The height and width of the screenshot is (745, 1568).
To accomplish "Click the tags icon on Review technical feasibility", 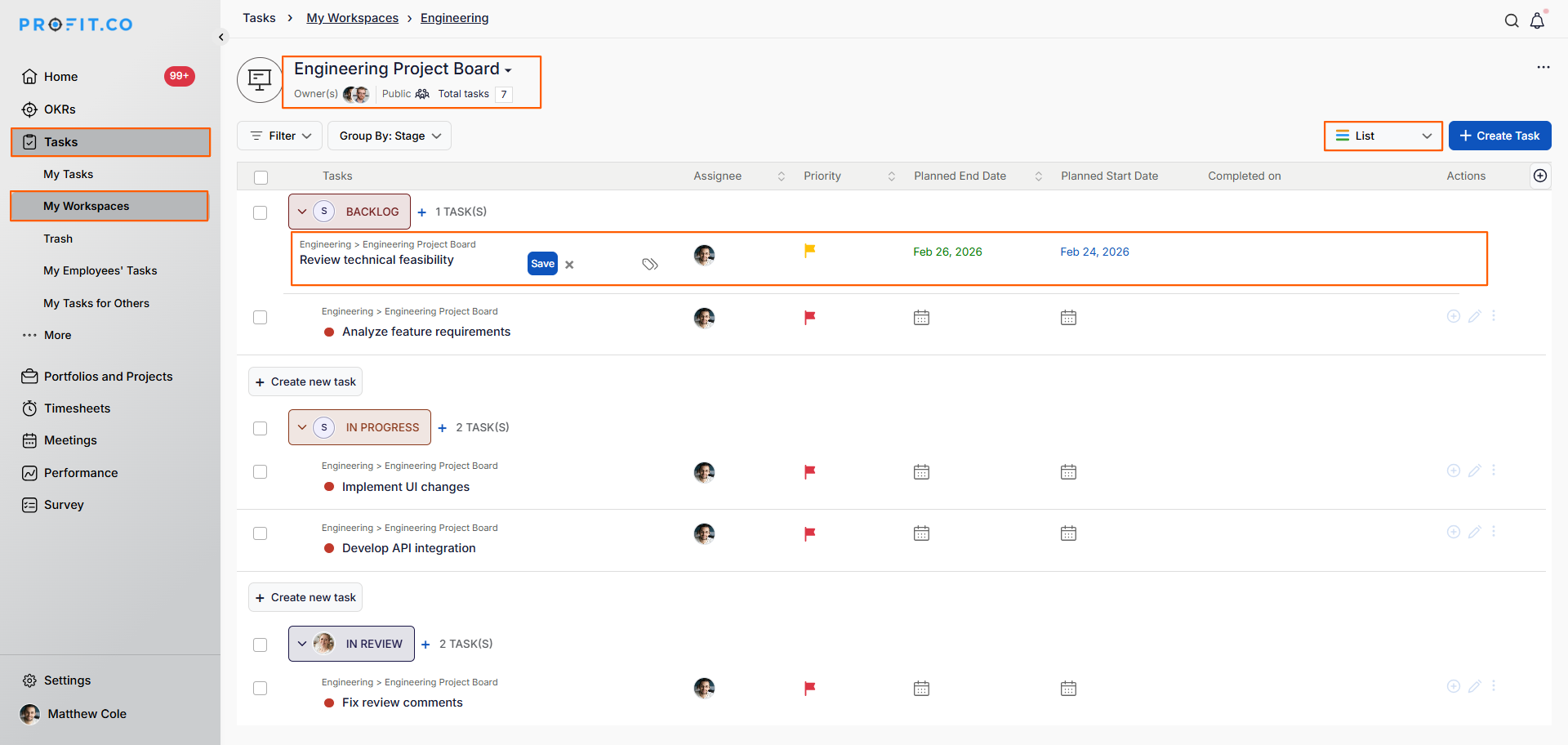I will pos(650,264).
